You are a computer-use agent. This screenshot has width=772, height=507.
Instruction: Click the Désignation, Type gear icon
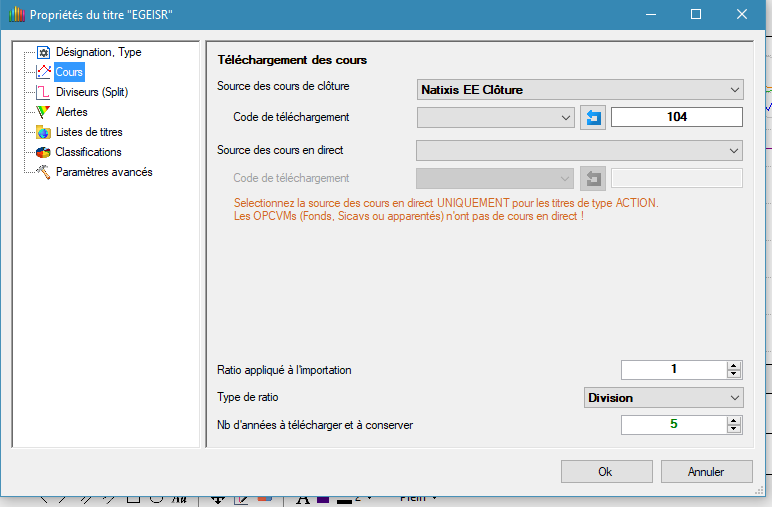(x=43, y=52)
